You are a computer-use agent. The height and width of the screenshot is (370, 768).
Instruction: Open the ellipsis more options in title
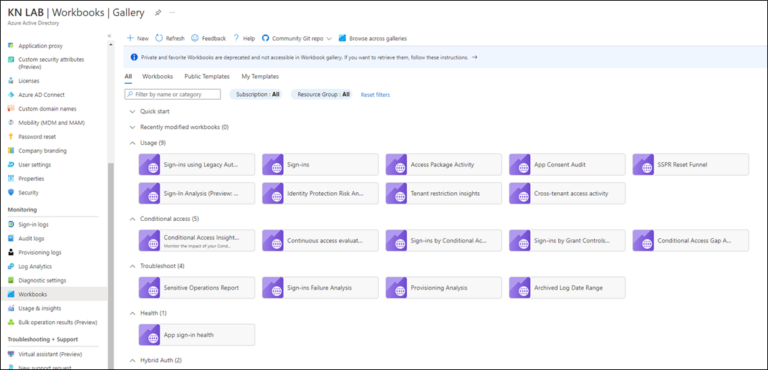pyautogui.click(x=172, y=13)
